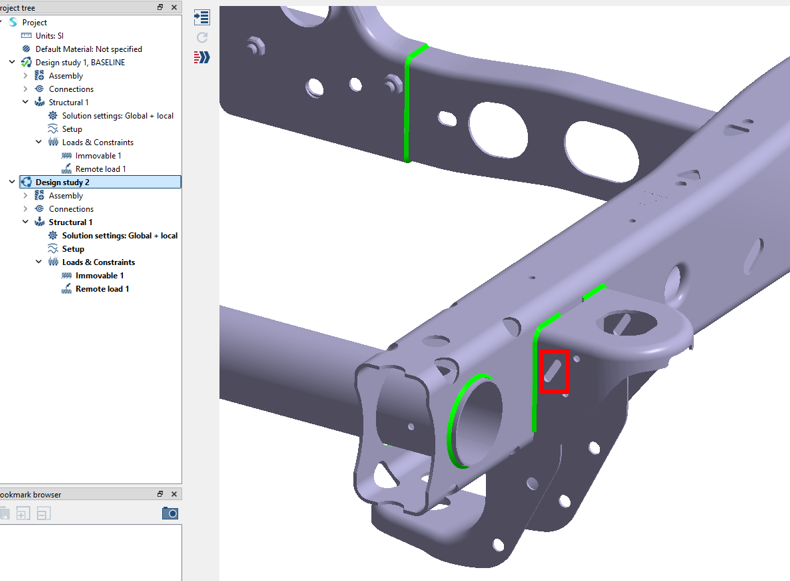Collapse bold Structural 1 node
Screen dimensions: 790x581
point(25,222)
